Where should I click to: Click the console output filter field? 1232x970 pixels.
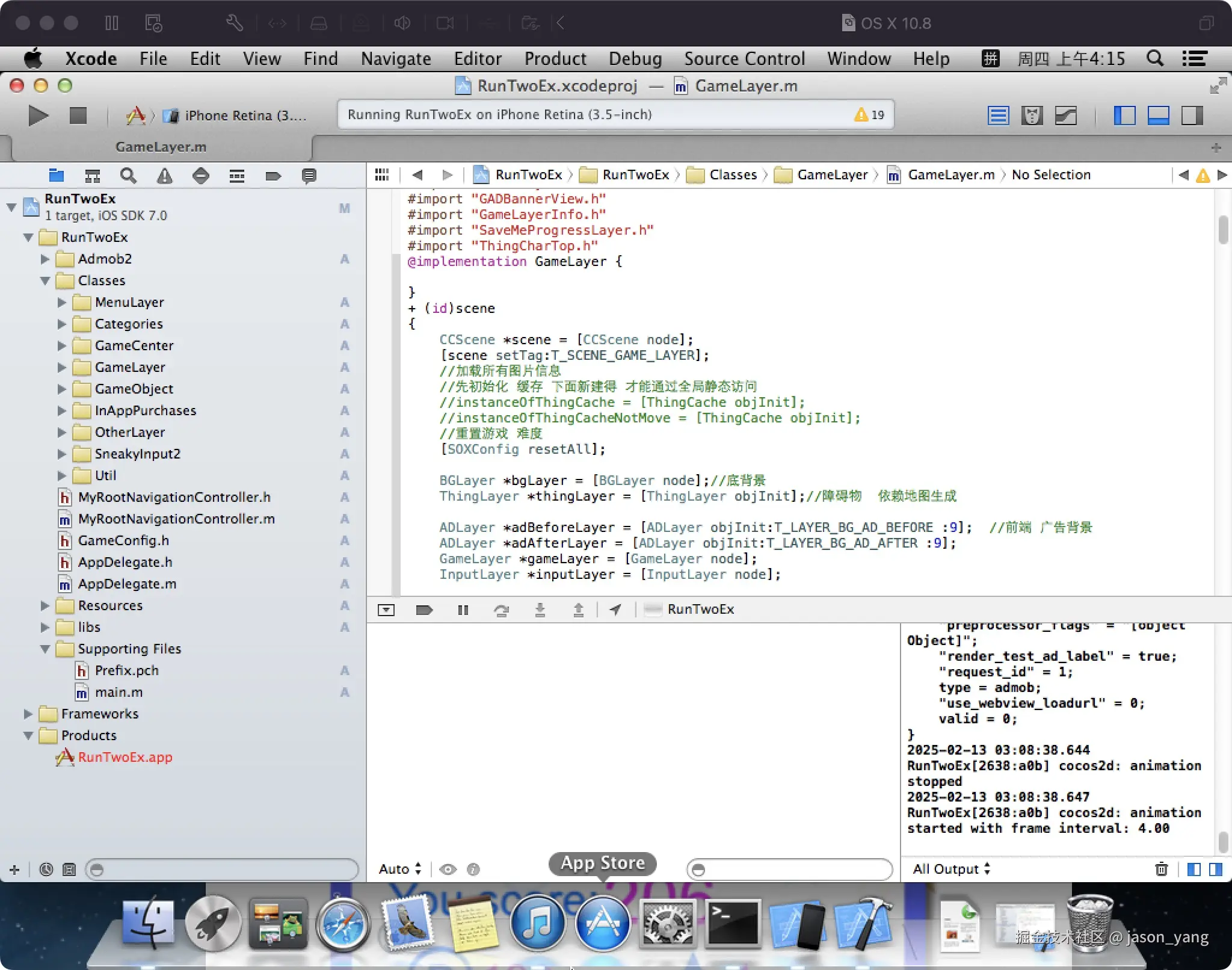point(789,869)
